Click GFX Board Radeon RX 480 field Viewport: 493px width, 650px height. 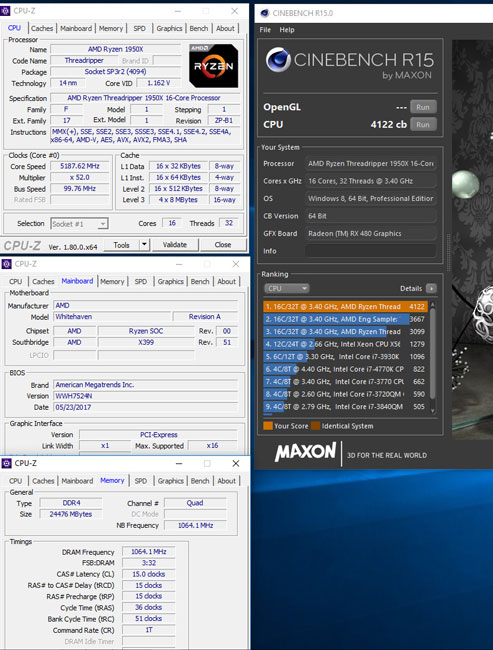[x=371, y=233]
